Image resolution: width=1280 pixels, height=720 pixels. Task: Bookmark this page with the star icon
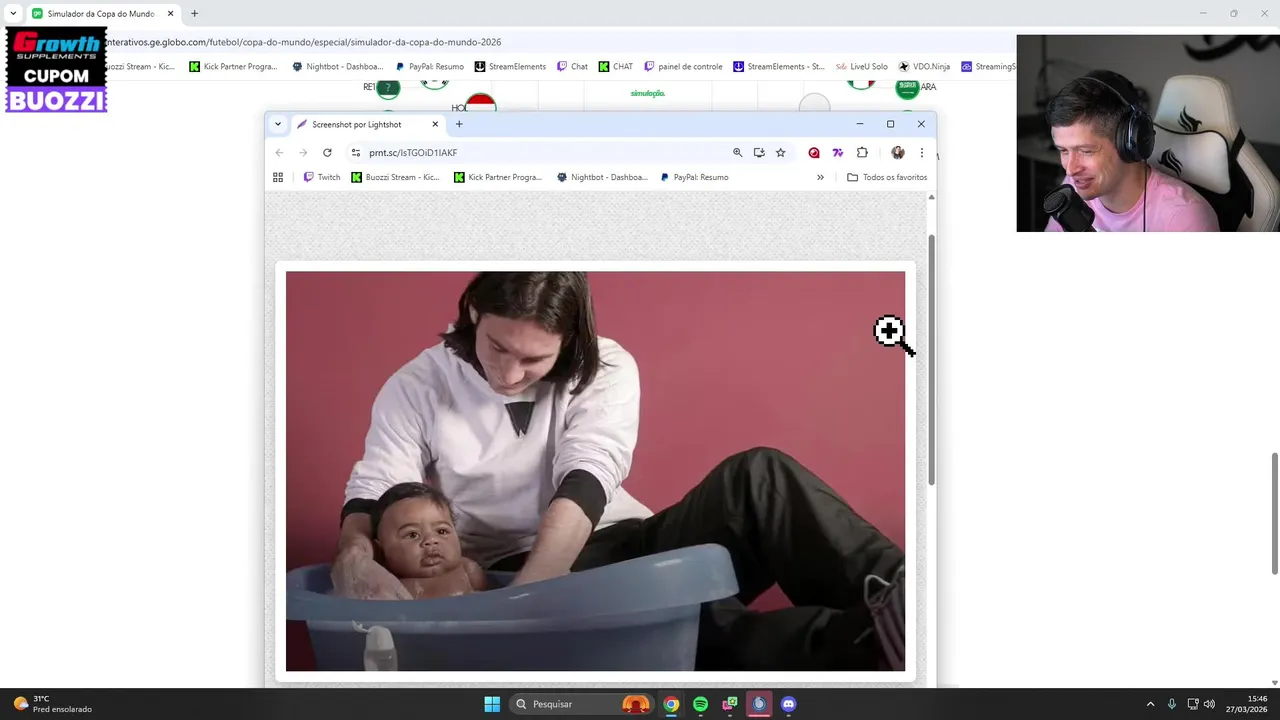[x=781, y=153]
